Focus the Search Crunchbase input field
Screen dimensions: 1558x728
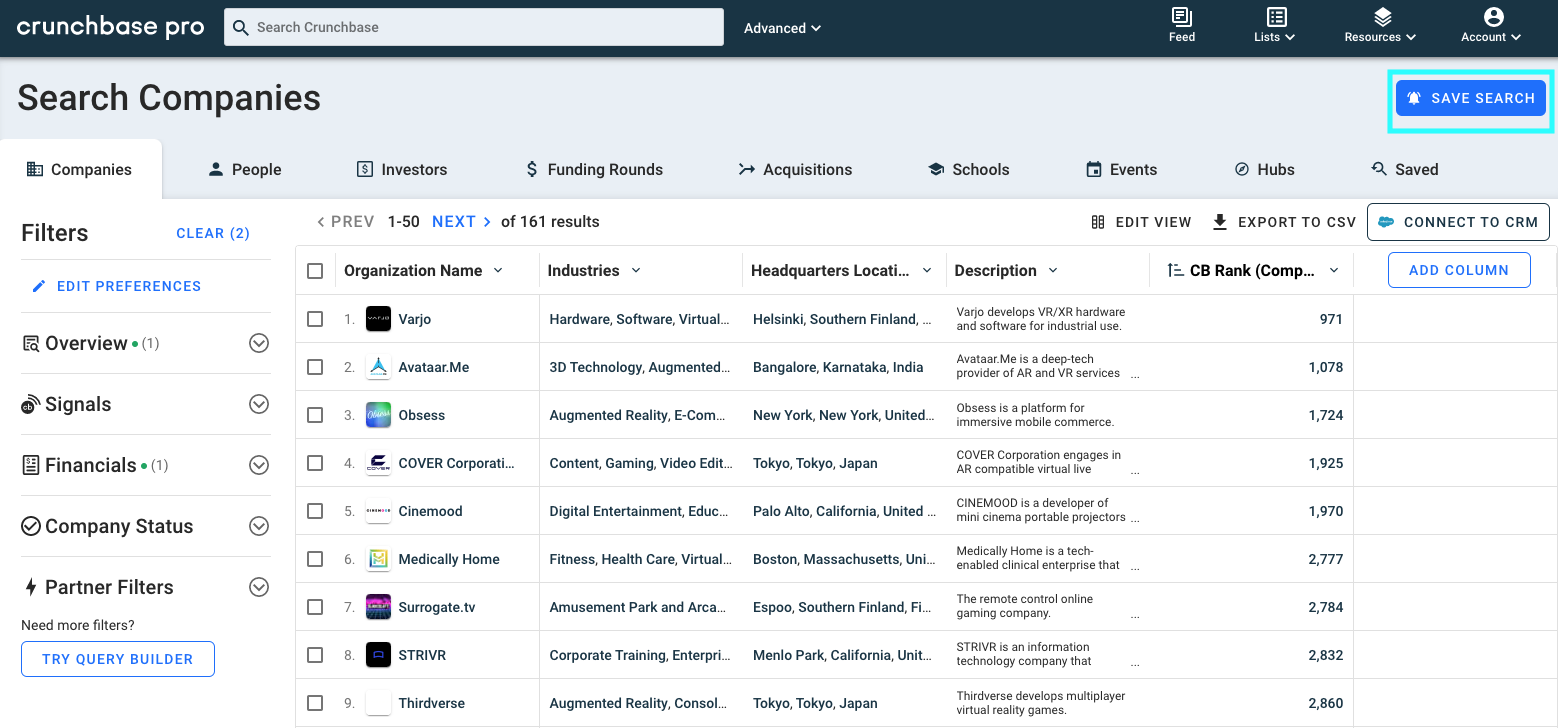(474, 27)
